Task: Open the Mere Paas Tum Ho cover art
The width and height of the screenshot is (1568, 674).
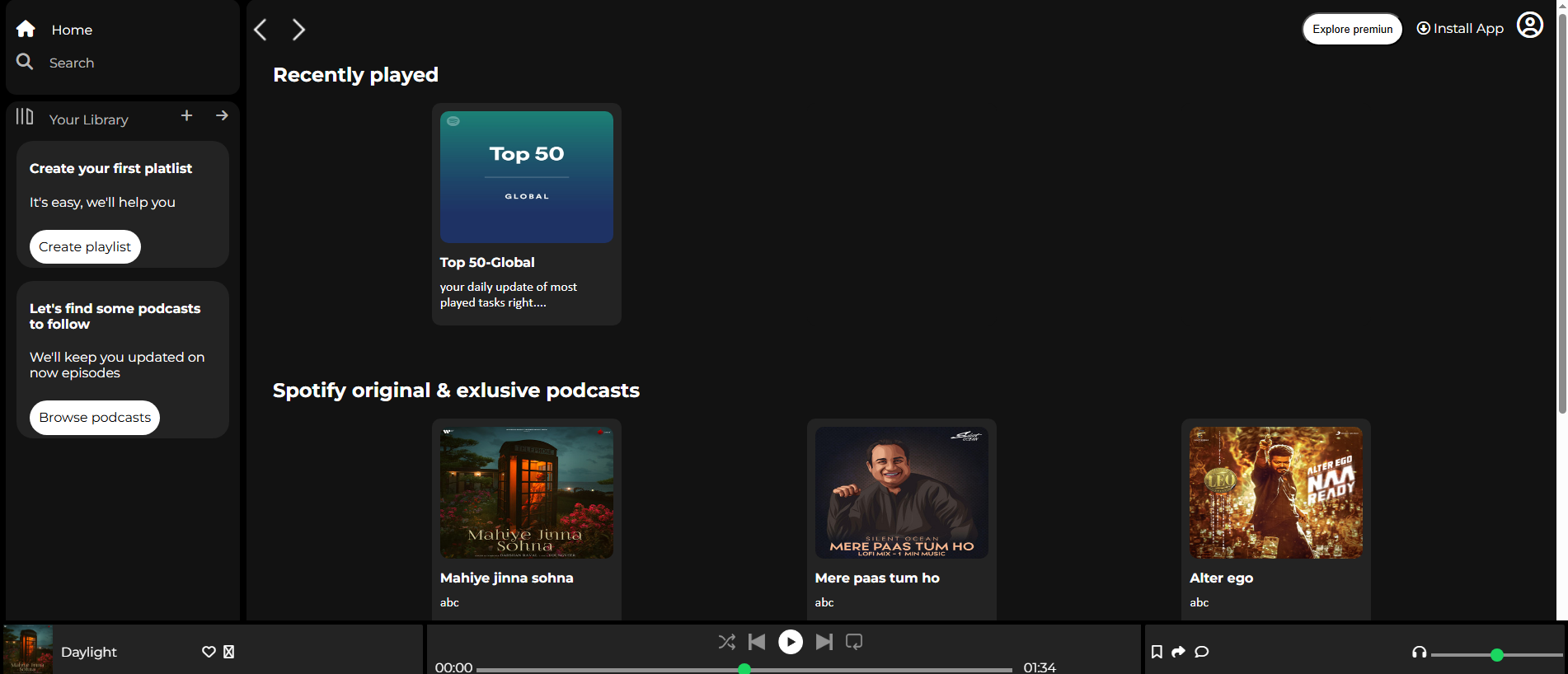Action: point(902,493)
